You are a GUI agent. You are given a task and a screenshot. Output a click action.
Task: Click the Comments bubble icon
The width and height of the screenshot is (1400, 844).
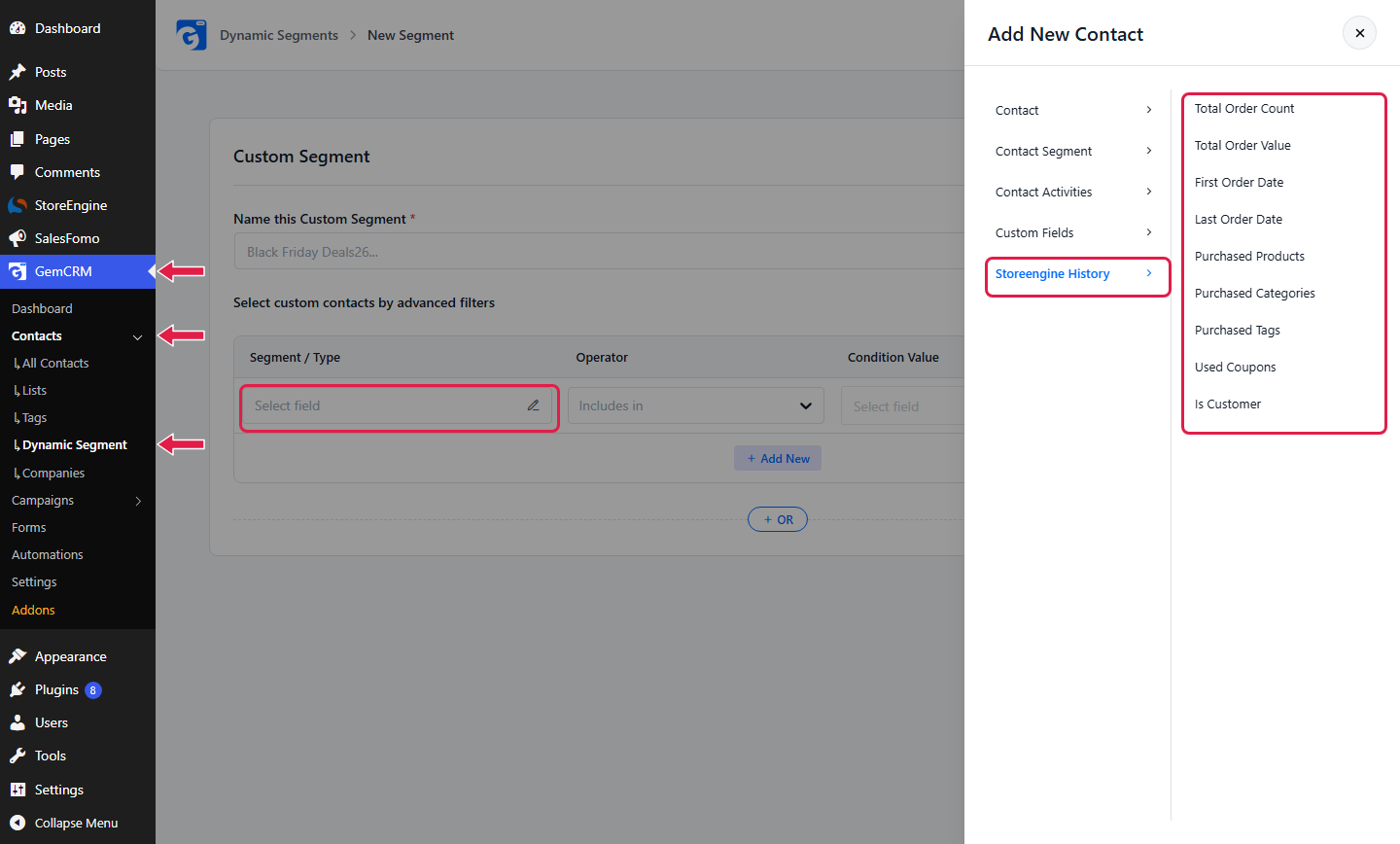coord(17,172)
